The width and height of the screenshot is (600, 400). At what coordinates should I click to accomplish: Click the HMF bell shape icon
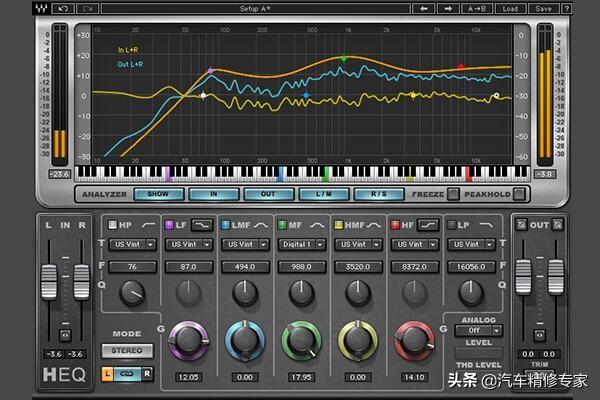click(373, 225)
